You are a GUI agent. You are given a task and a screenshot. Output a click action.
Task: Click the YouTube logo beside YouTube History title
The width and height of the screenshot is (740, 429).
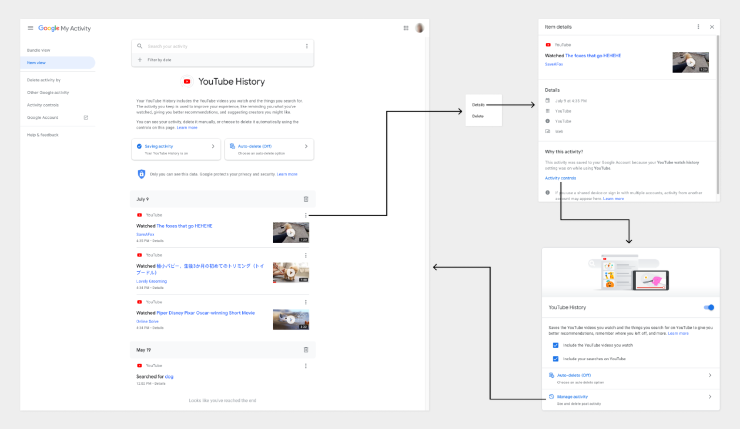pyautogui.click(x=187, y=82)
